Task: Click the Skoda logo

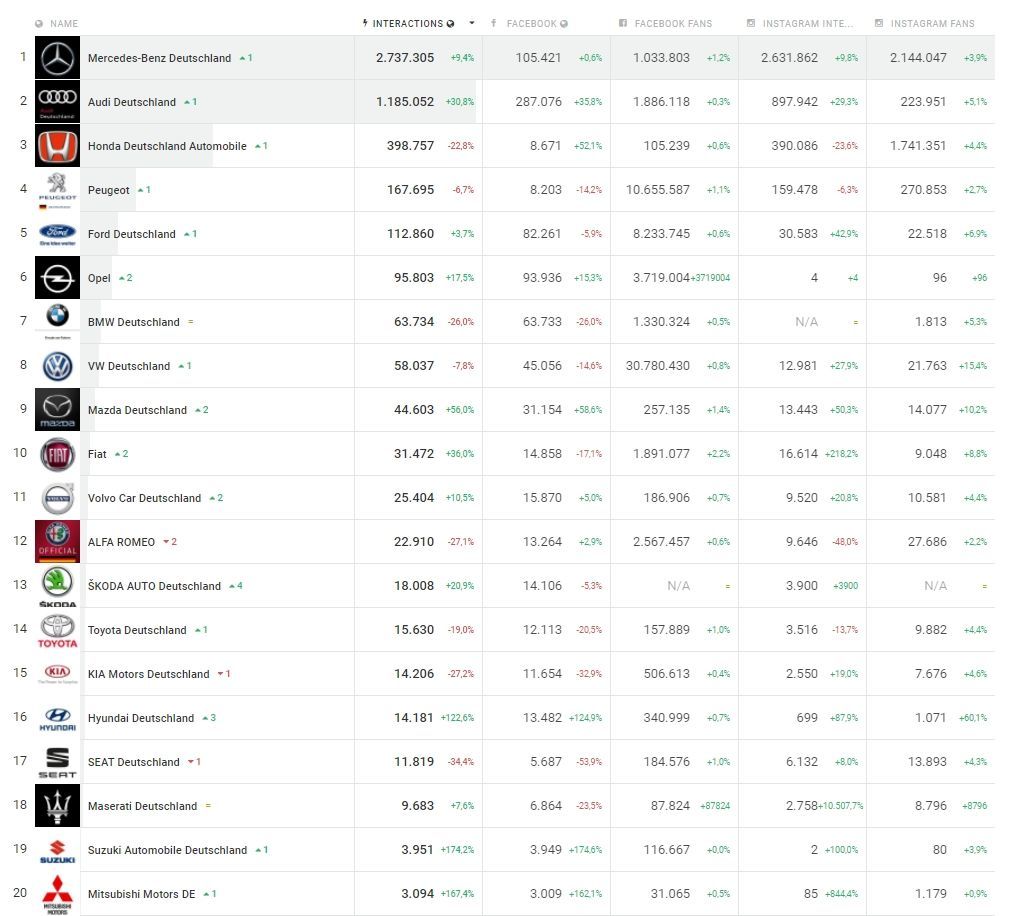Action: click(57, 585)
